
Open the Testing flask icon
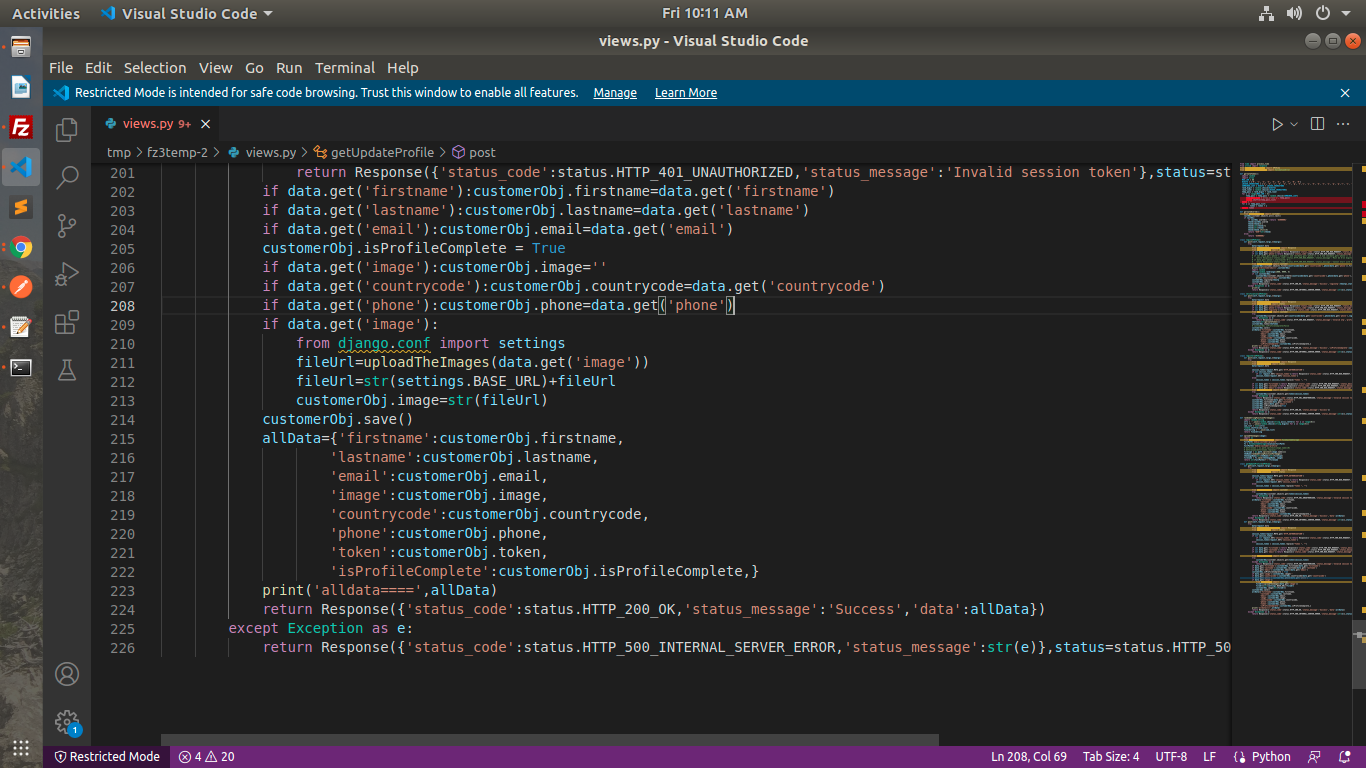67,370
